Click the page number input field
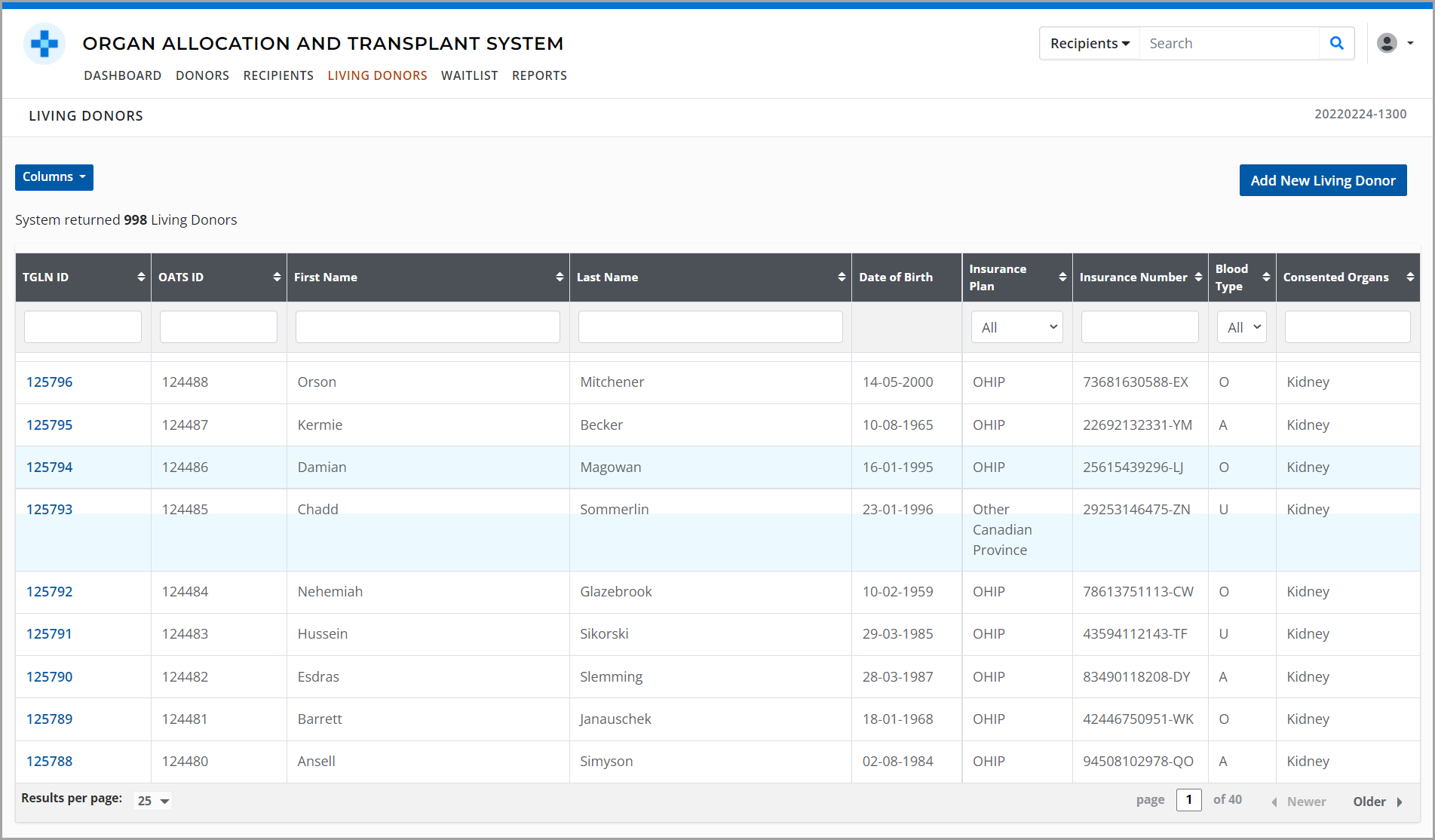Screen dimensions: 1435x840 (1189, 800)
